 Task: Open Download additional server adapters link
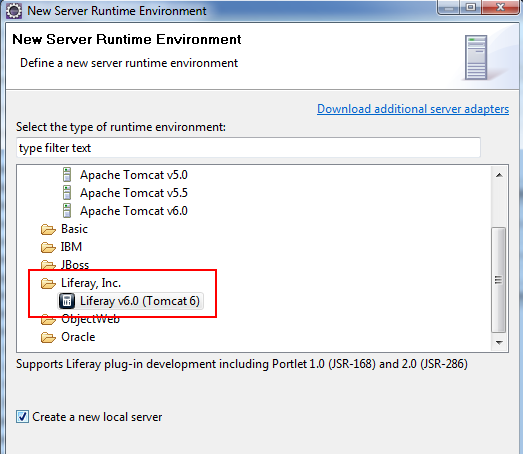(x=413, y=109)
